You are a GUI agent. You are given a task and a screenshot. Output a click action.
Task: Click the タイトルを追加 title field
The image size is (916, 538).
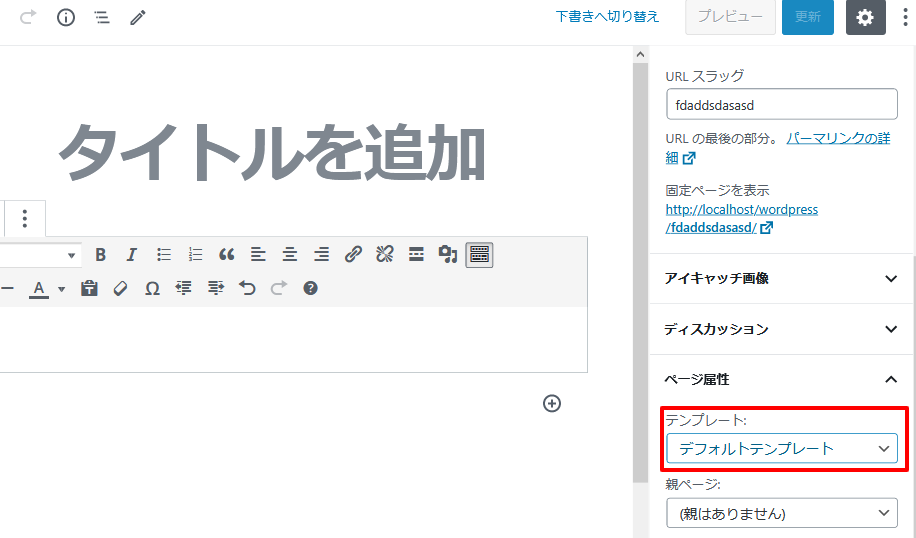[272, 153]
